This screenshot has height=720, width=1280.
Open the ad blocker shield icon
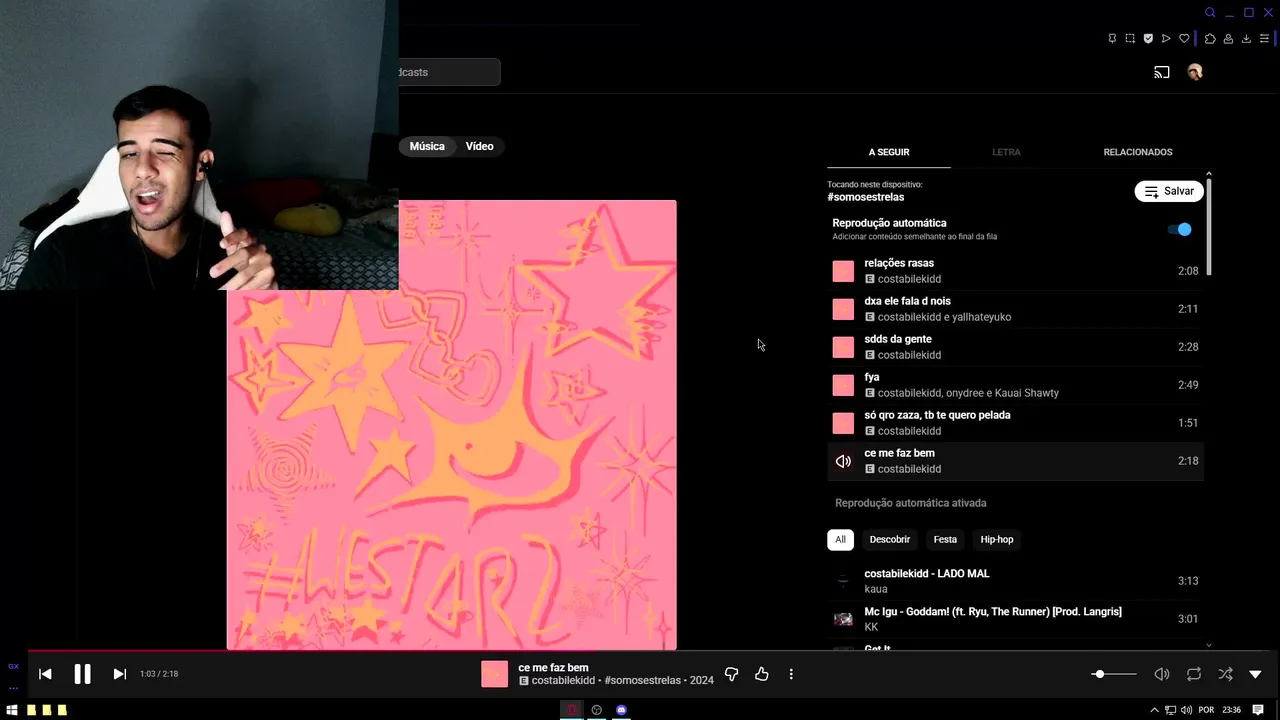coord(1148,39)
